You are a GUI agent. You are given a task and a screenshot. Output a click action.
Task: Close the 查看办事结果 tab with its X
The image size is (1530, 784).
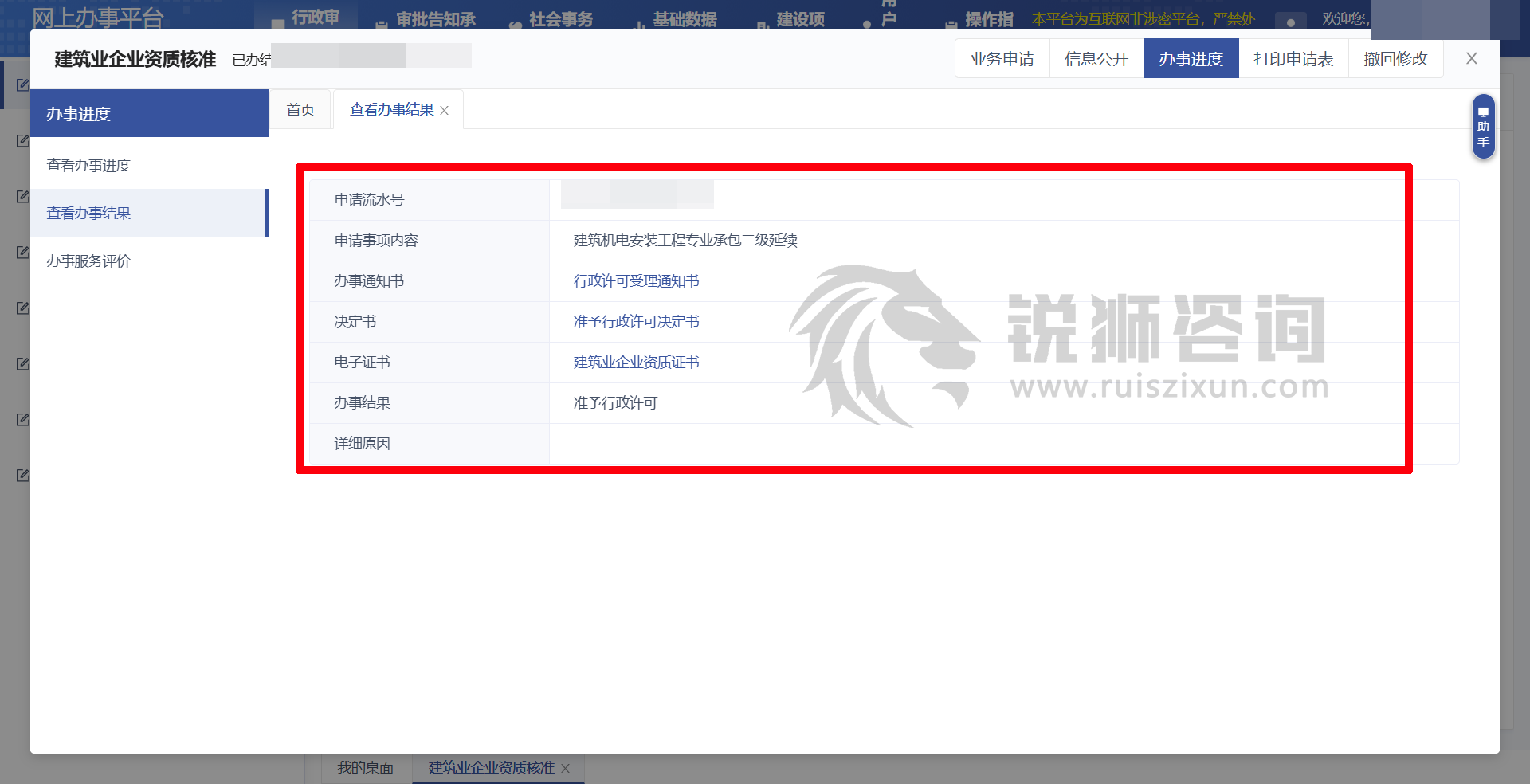tap(445, 111)
